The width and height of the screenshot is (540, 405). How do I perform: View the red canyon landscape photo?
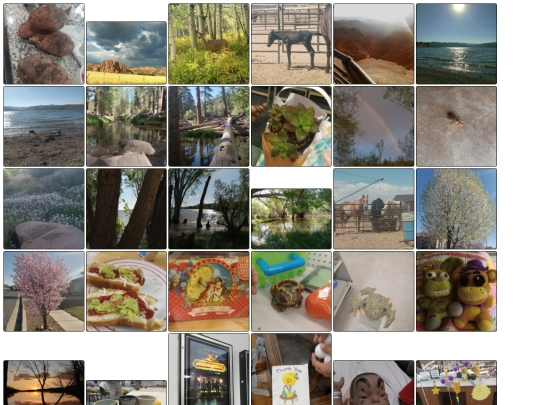point(374,44)
